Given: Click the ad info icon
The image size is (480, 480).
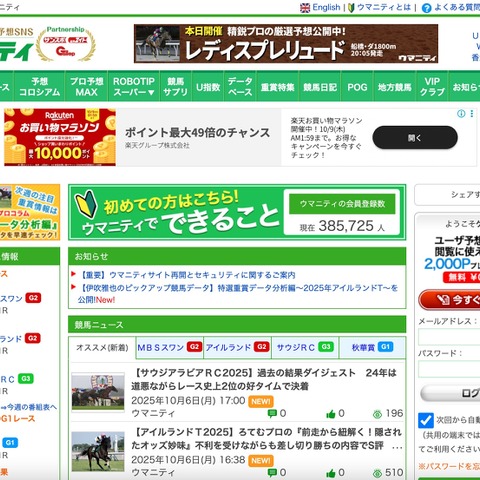Looking at the screenshot, I should click(x=461, y=114).
